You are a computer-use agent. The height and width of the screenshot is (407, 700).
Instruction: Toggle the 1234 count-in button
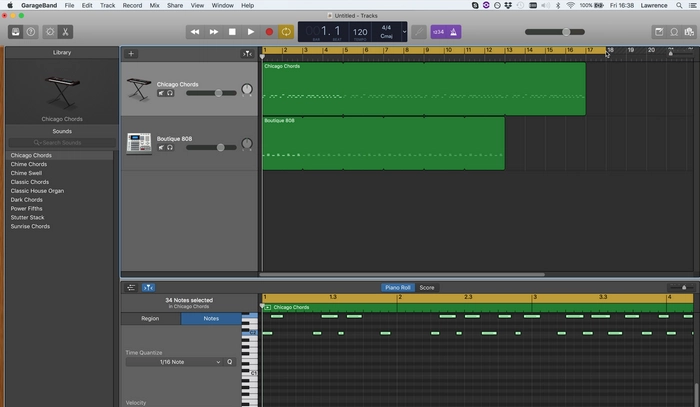438,32
